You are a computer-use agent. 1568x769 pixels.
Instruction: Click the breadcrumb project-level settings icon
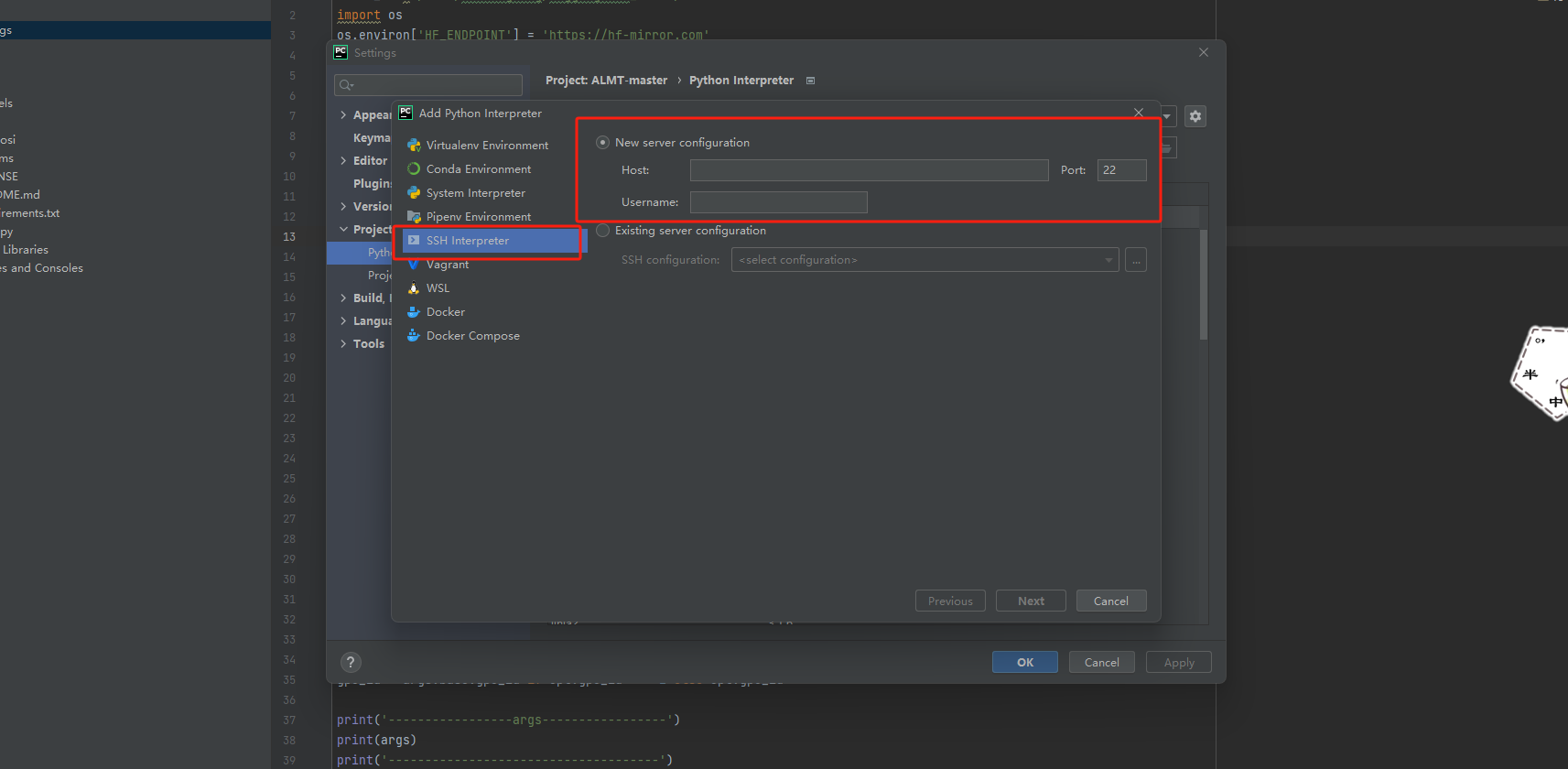[x=810, y=81]
